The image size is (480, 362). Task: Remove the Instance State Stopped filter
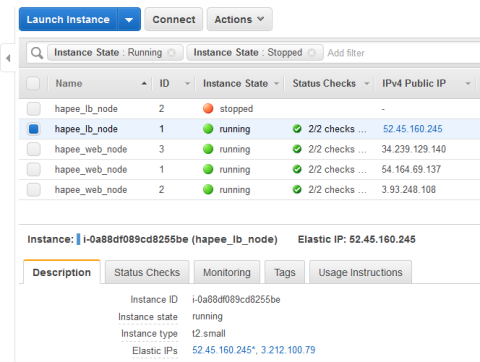click(x=311, y=53)
